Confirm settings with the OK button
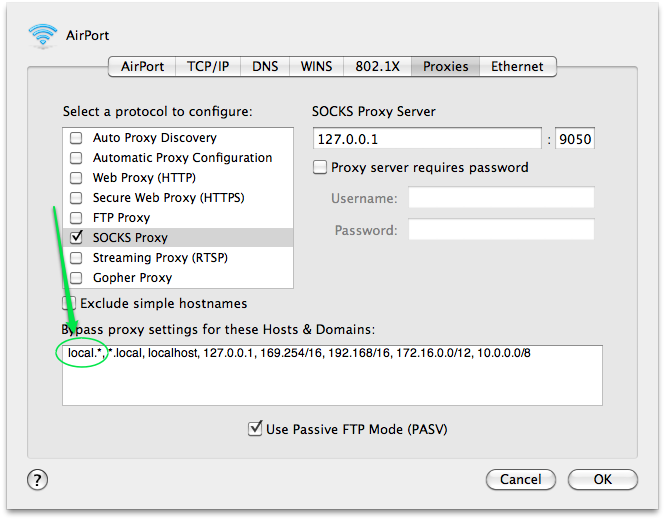The height and width of the screenshot is (520, 665). coord(603,480)
